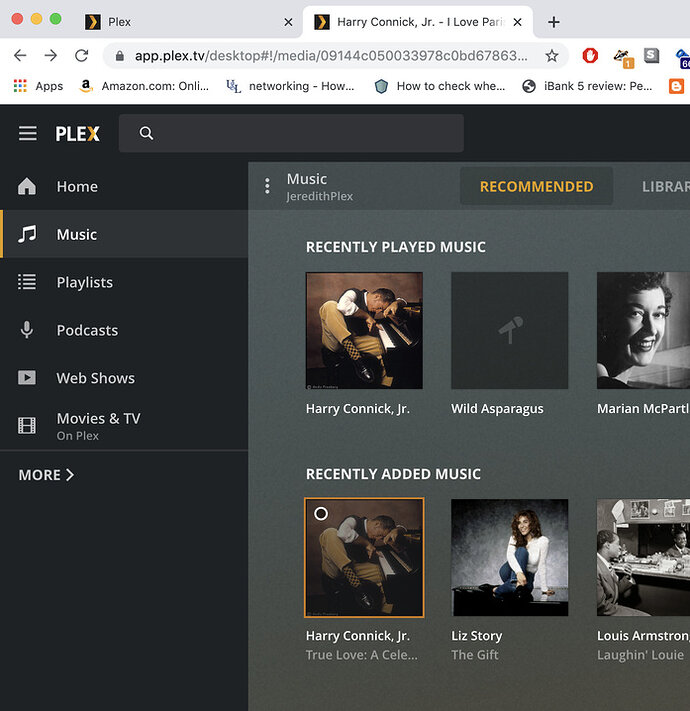Click the browser forward arrow

(x=51, y=55)
